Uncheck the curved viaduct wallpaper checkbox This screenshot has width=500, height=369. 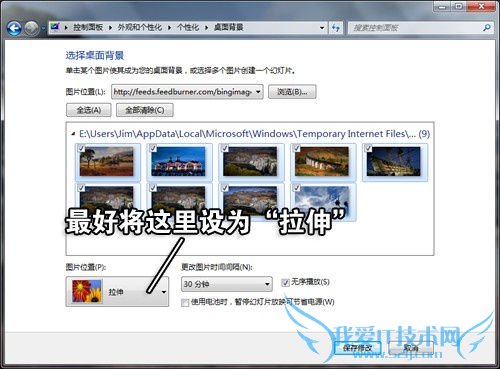coord(297,148)
